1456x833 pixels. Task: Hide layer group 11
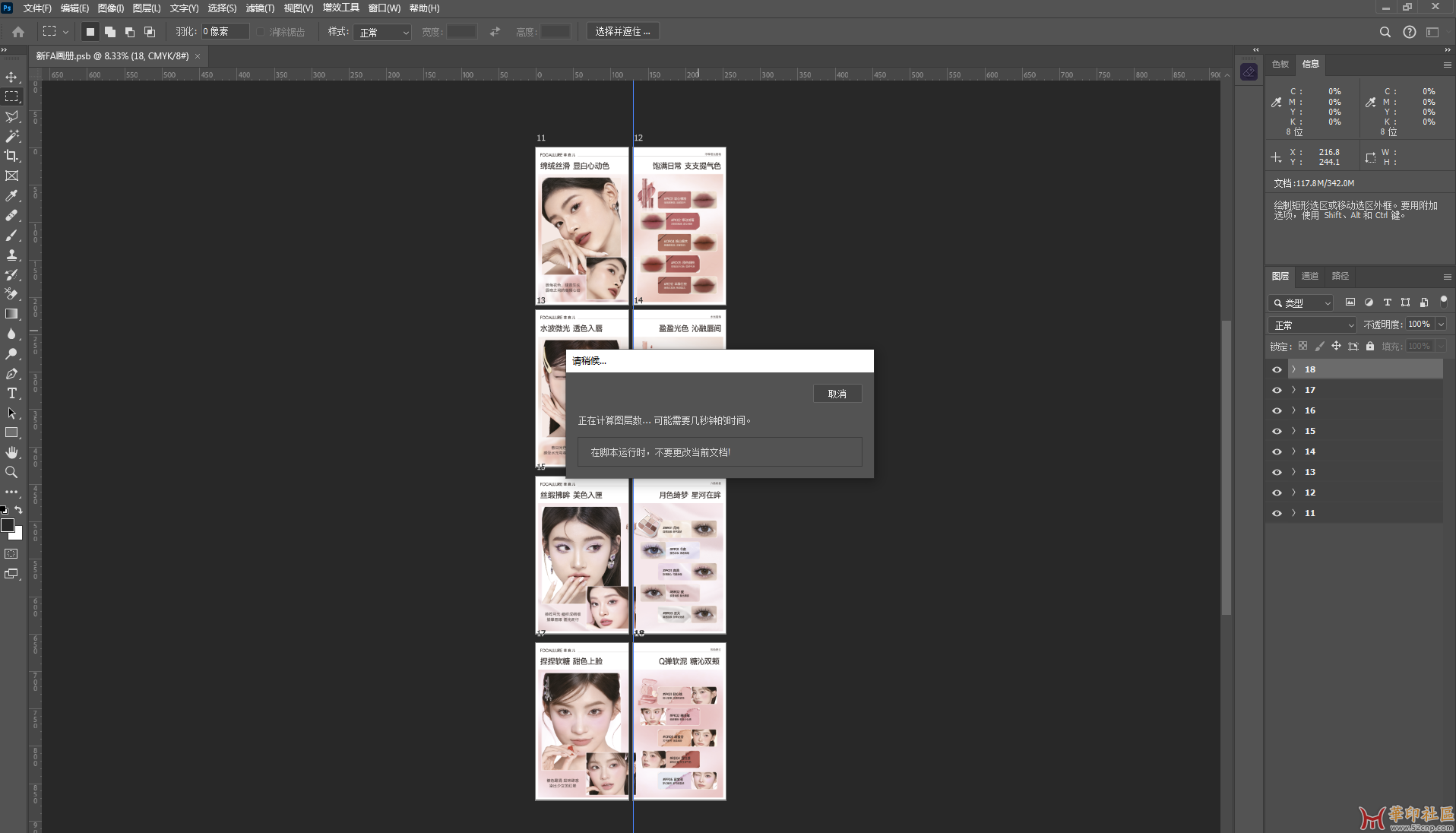point(1277,513)
